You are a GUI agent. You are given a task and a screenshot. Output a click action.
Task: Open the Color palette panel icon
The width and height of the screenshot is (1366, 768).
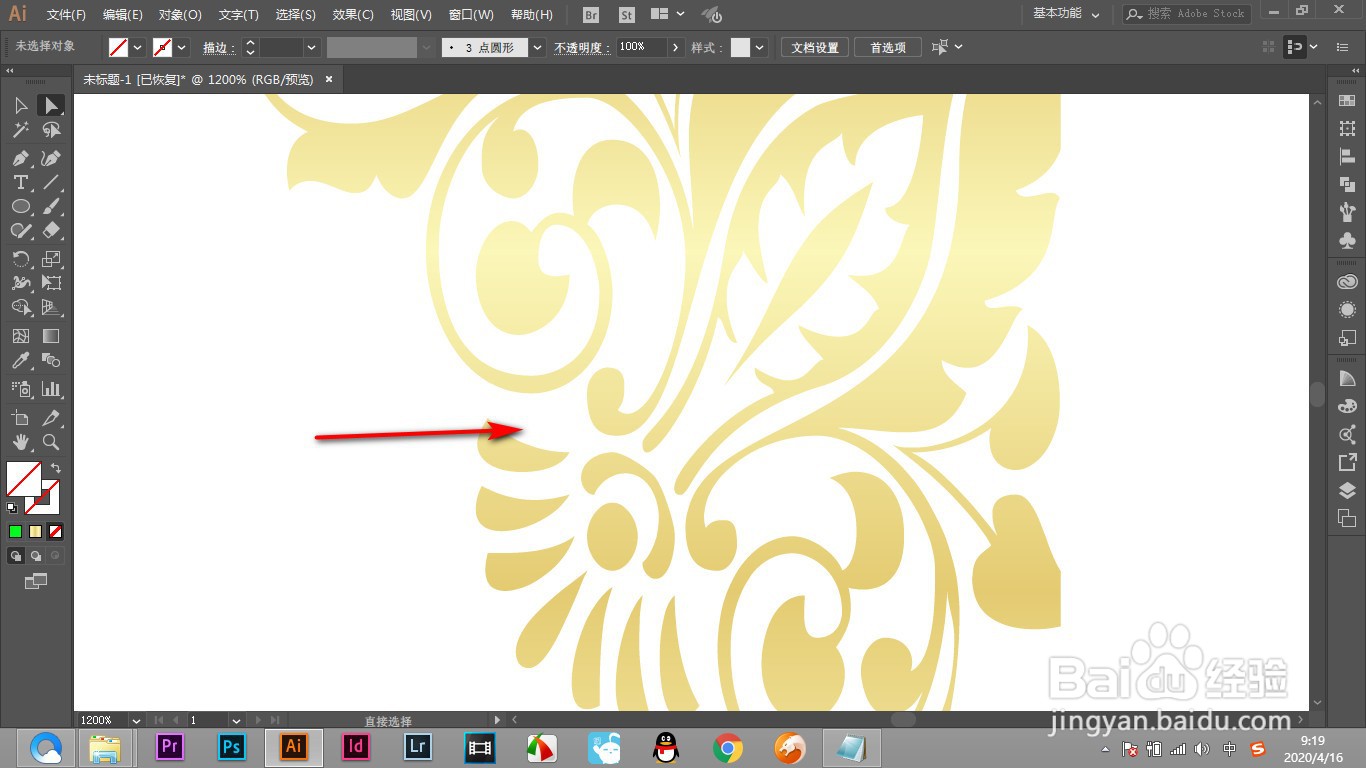pos(1347,406)
